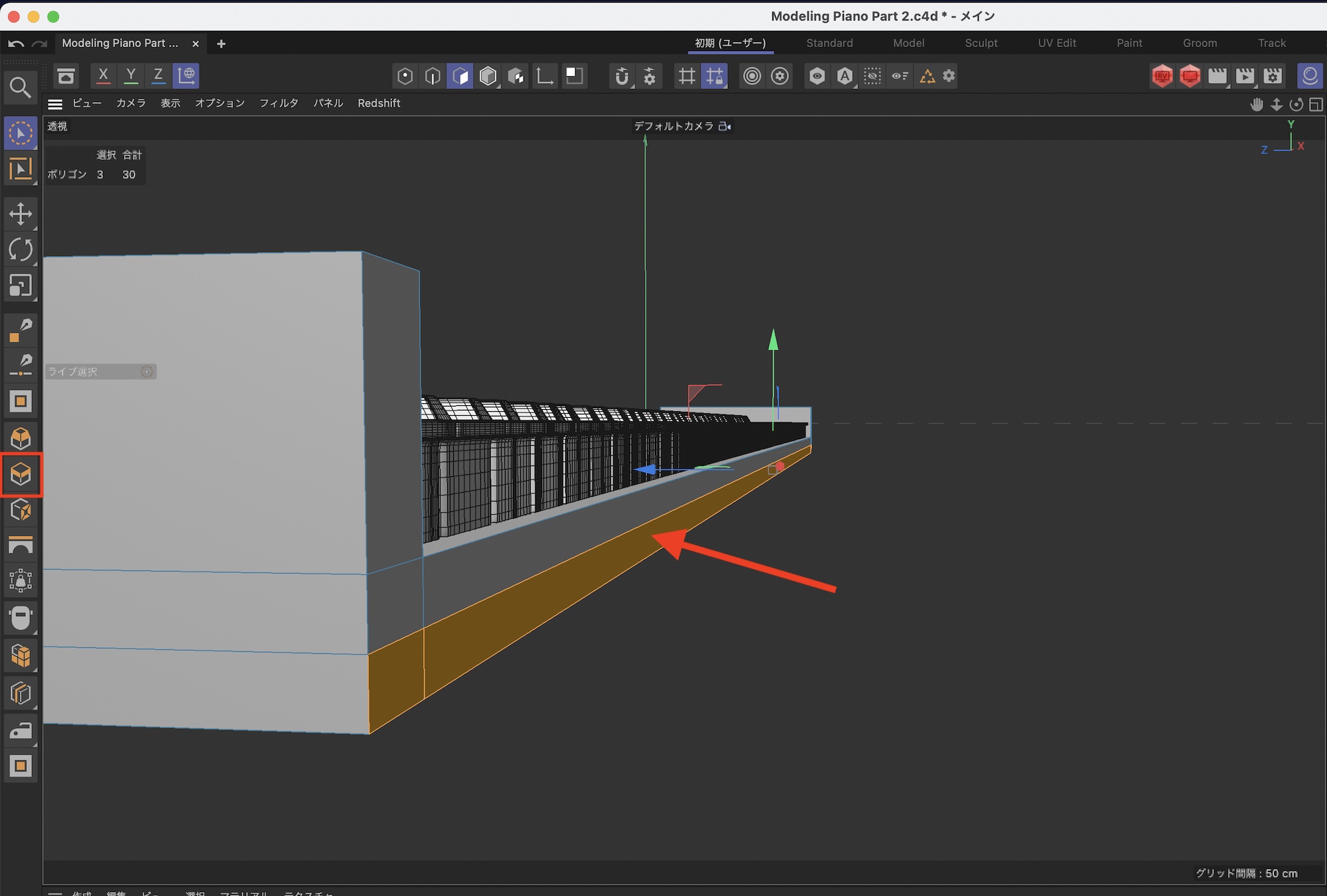Open the viewport hamburger menu
This screenshot has height=896, width=1327.
coord(55,103)
